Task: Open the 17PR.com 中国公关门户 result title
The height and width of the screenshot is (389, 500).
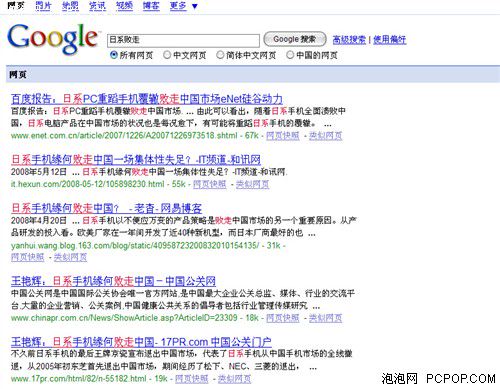Action: click(x=141, y=342)
